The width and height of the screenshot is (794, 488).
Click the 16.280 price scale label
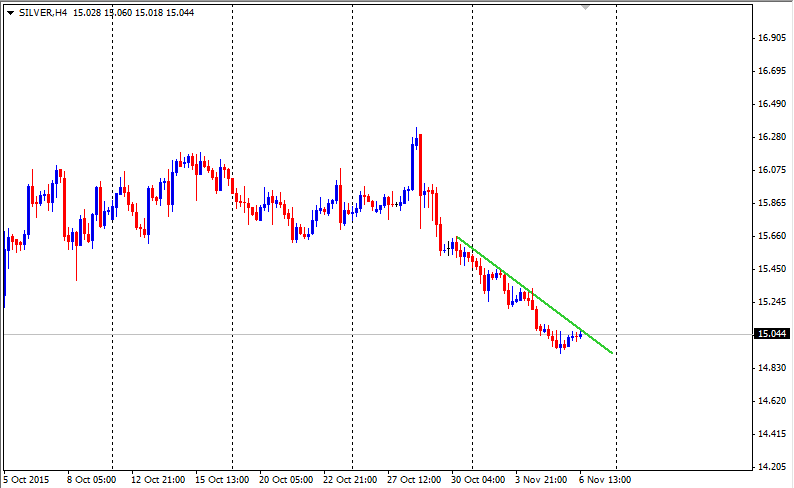point(772,137)
